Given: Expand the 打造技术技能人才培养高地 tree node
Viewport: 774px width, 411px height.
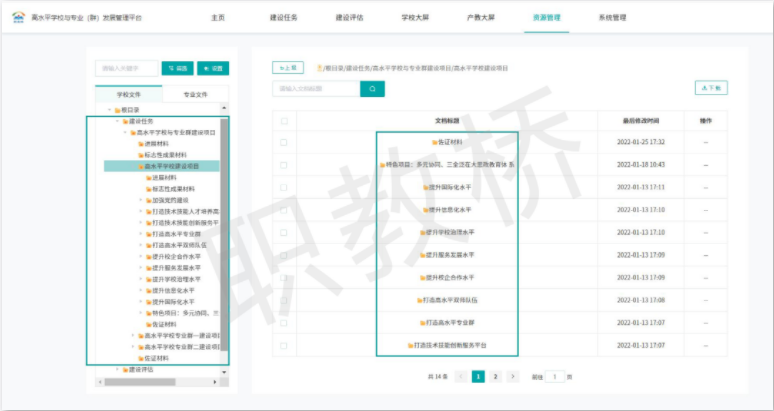Looking at the screenshot, I should (141, 212).
